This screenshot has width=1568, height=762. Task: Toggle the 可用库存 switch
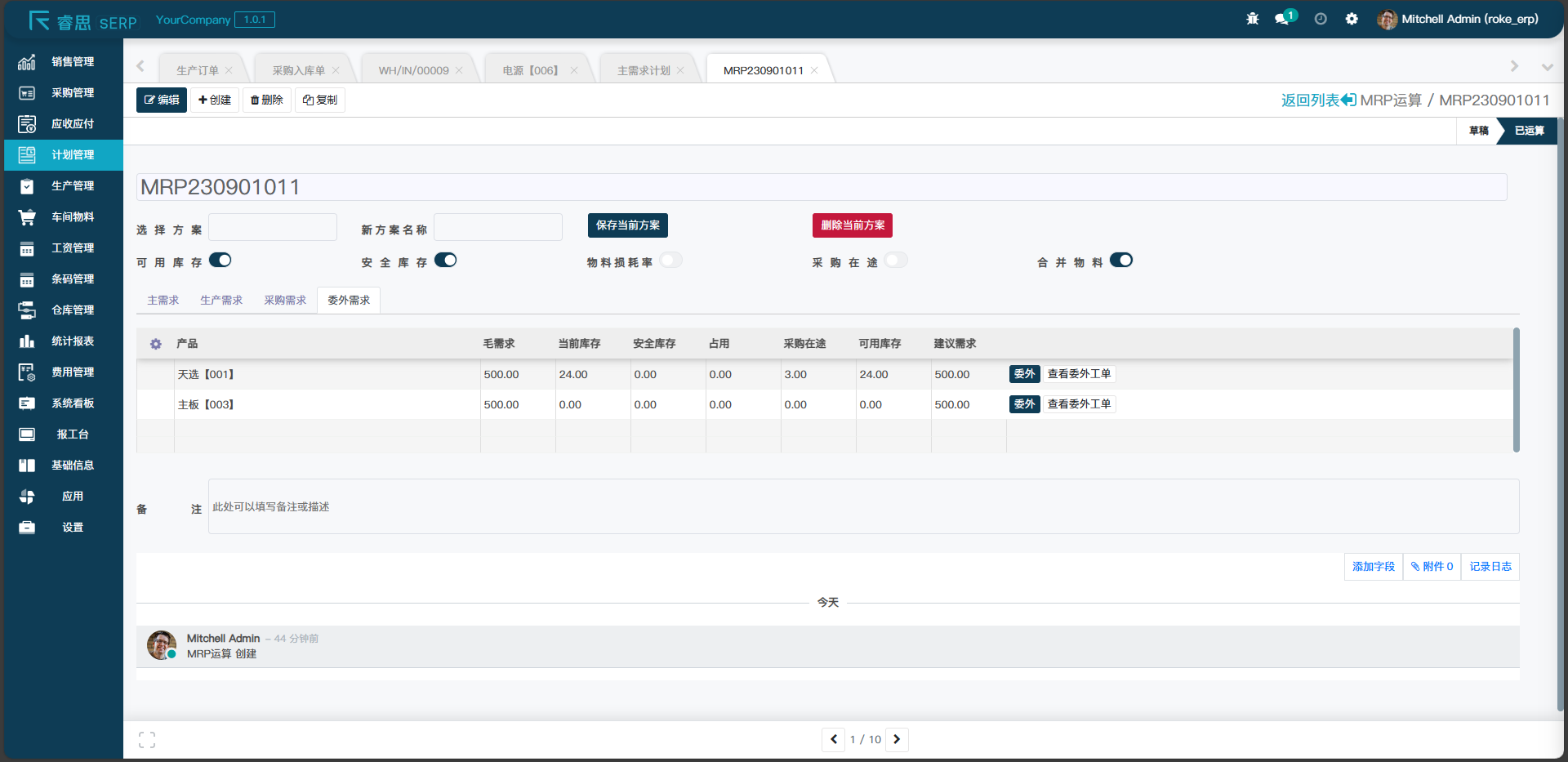coord(220,261)
